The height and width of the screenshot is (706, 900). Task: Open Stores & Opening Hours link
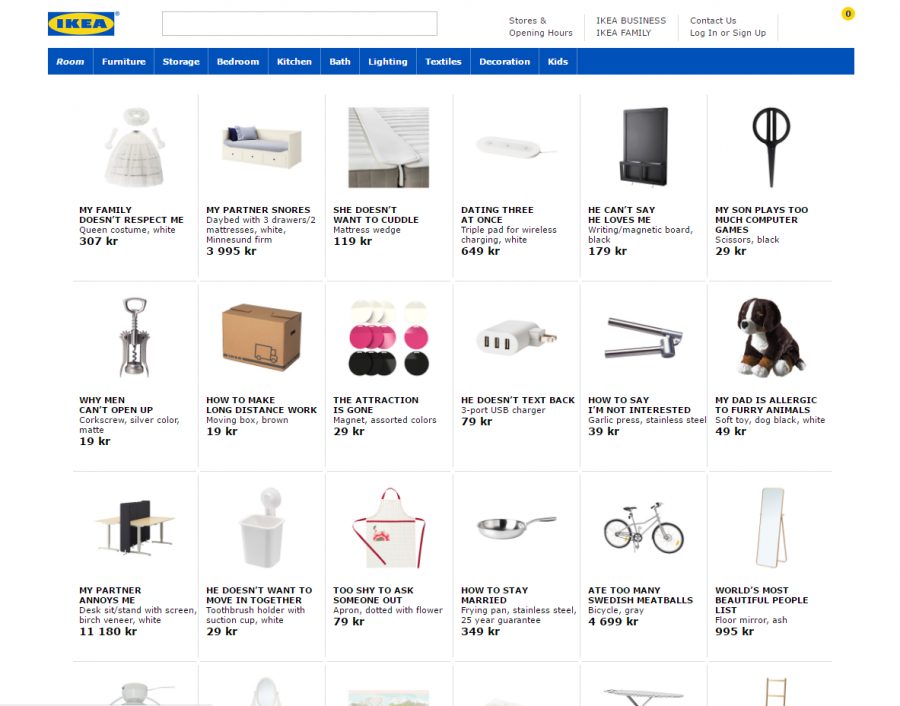click(540, 26)
